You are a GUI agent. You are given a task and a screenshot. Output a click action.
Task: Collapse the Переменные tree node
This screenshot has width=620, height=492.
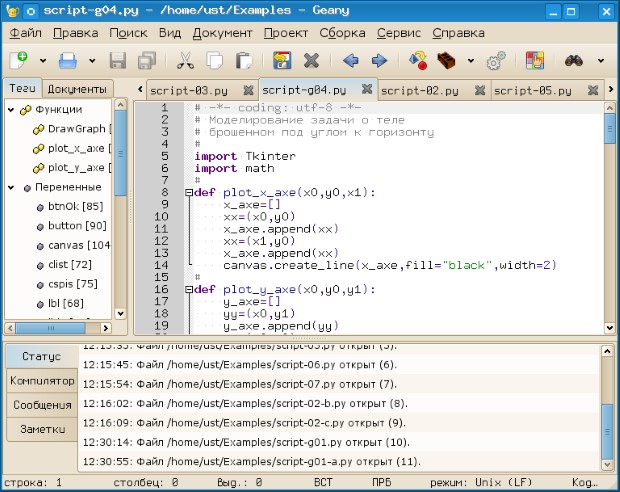11,187
